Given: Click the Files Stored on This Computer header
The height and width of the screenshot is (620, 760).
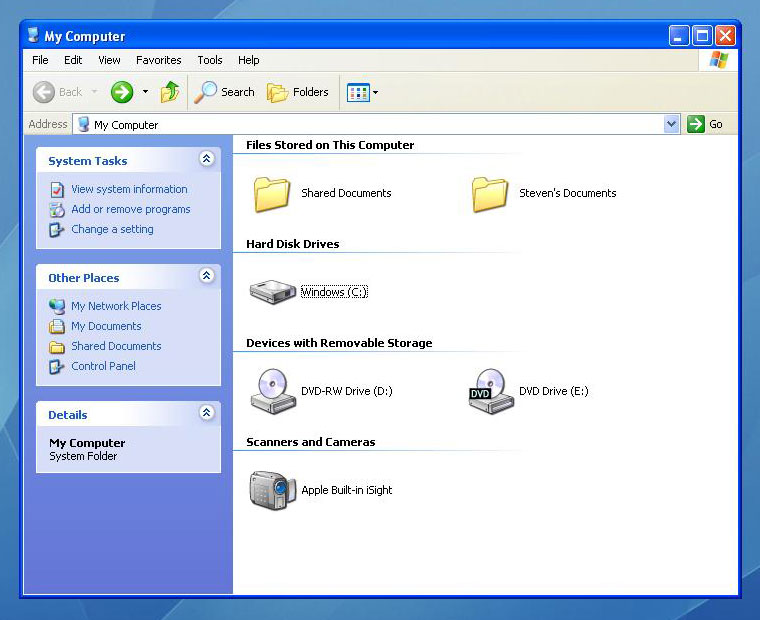Looking at the screenshot, I should point(330,145).
